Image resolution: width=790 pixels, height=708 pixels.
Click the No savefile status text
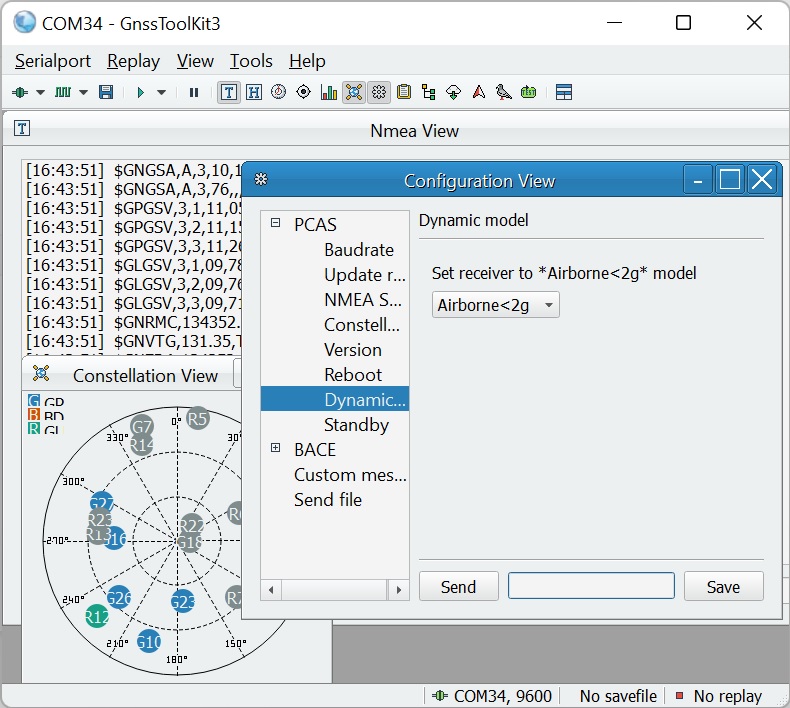click(618, 696)
